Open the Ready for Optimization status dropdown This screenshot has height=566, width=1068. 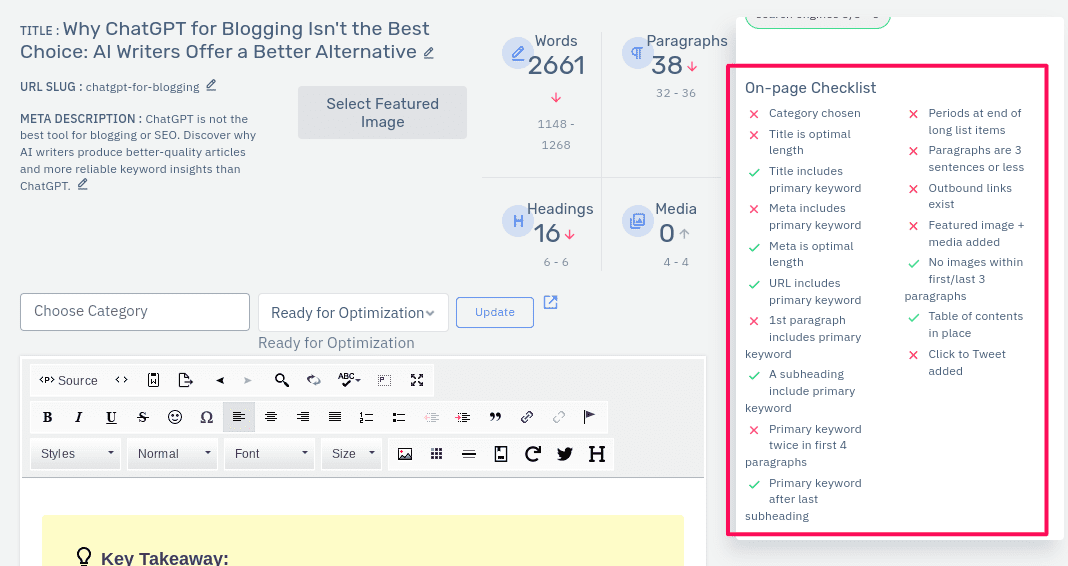(x=353, y=313)
